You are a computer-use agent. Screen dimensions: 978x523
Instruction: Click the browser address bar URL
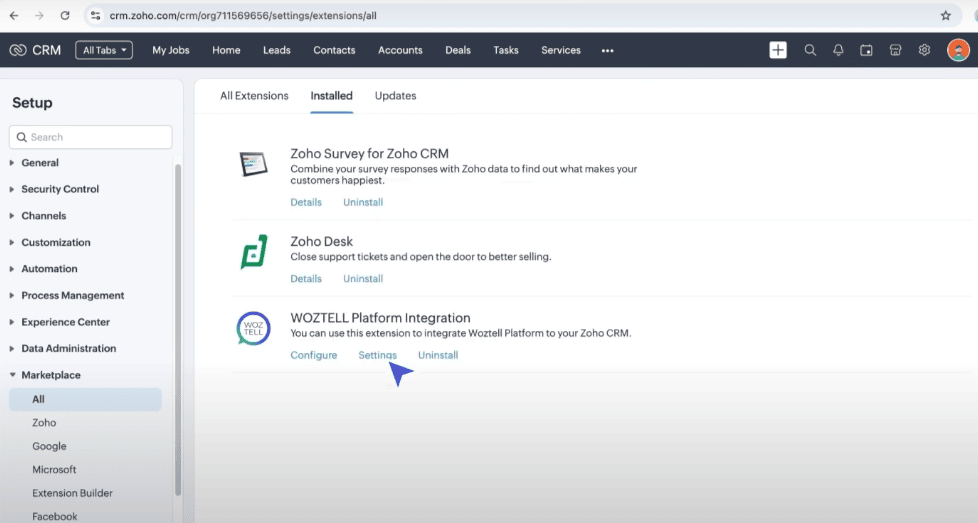pyautogui.click(x=243, y=16)
